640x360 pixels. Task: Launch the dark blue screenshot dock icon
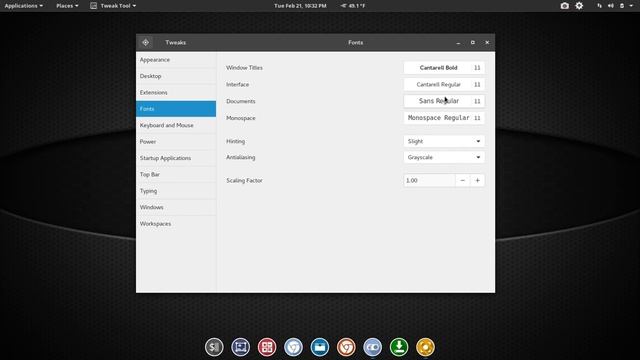pyautogui.click(x=240, y=347)
